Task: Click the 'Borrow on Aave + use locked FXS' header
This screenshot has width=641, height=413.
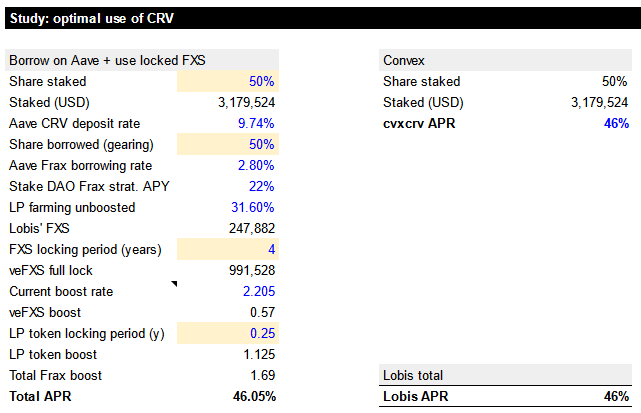Action: coord(142,60)
